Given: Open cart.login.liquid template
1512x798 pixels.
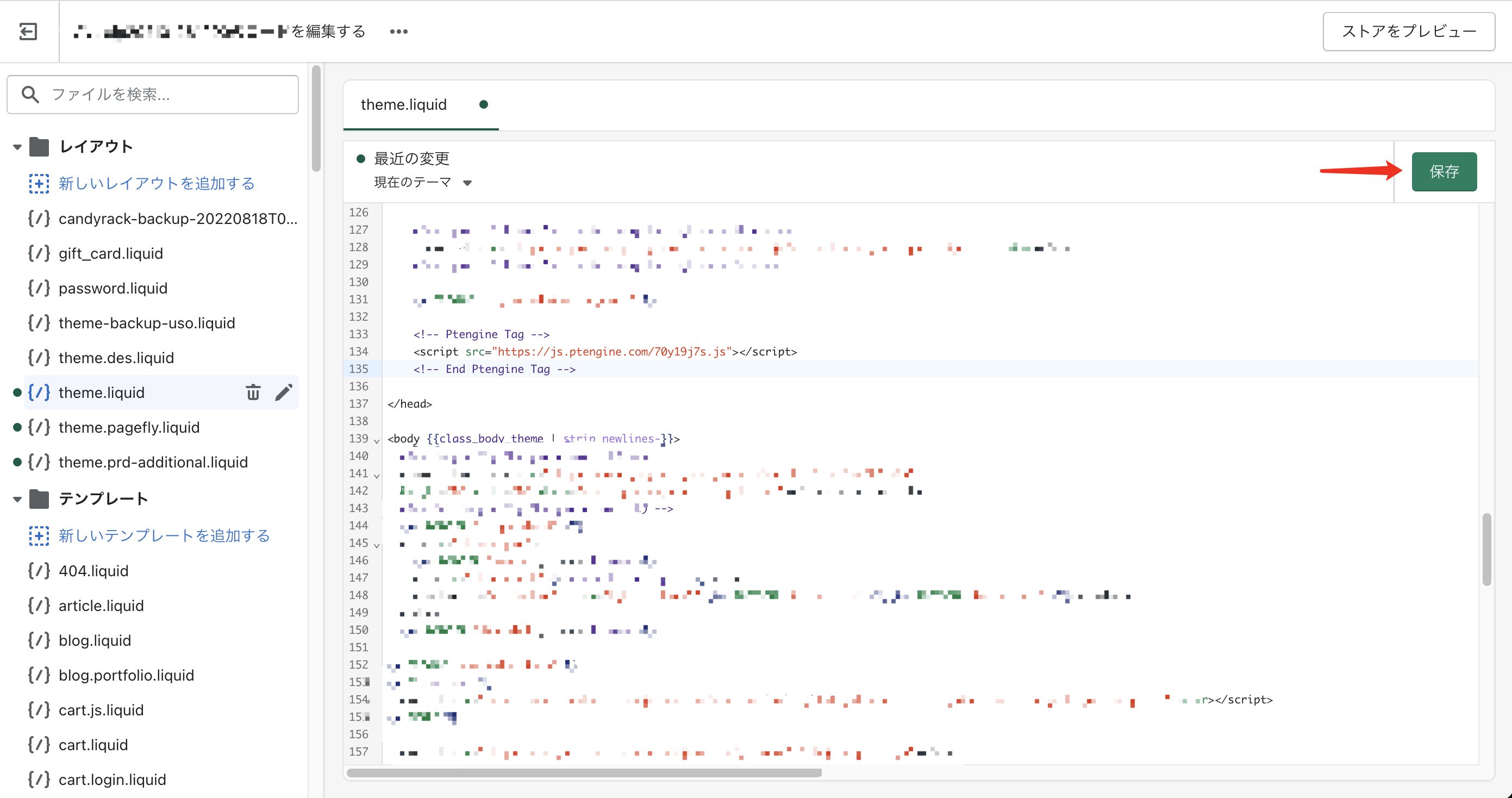Looking at the screenshot, I should point(112,779).
